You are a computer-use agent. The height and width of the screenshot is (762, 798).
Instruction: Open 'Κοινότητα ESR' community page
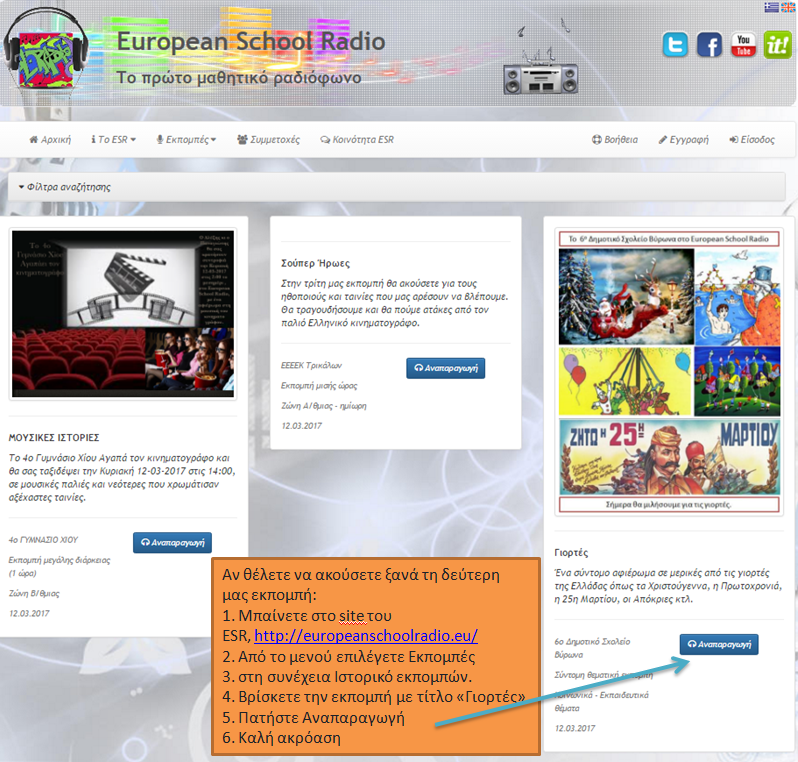point(357,140)
